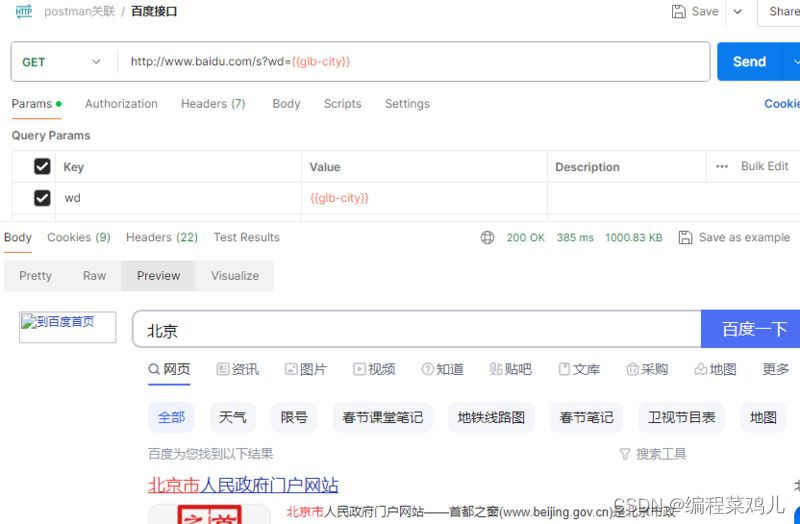Select the 网页 search tab
The width and height of the screenshot is (800, 524).
[169, 369]
